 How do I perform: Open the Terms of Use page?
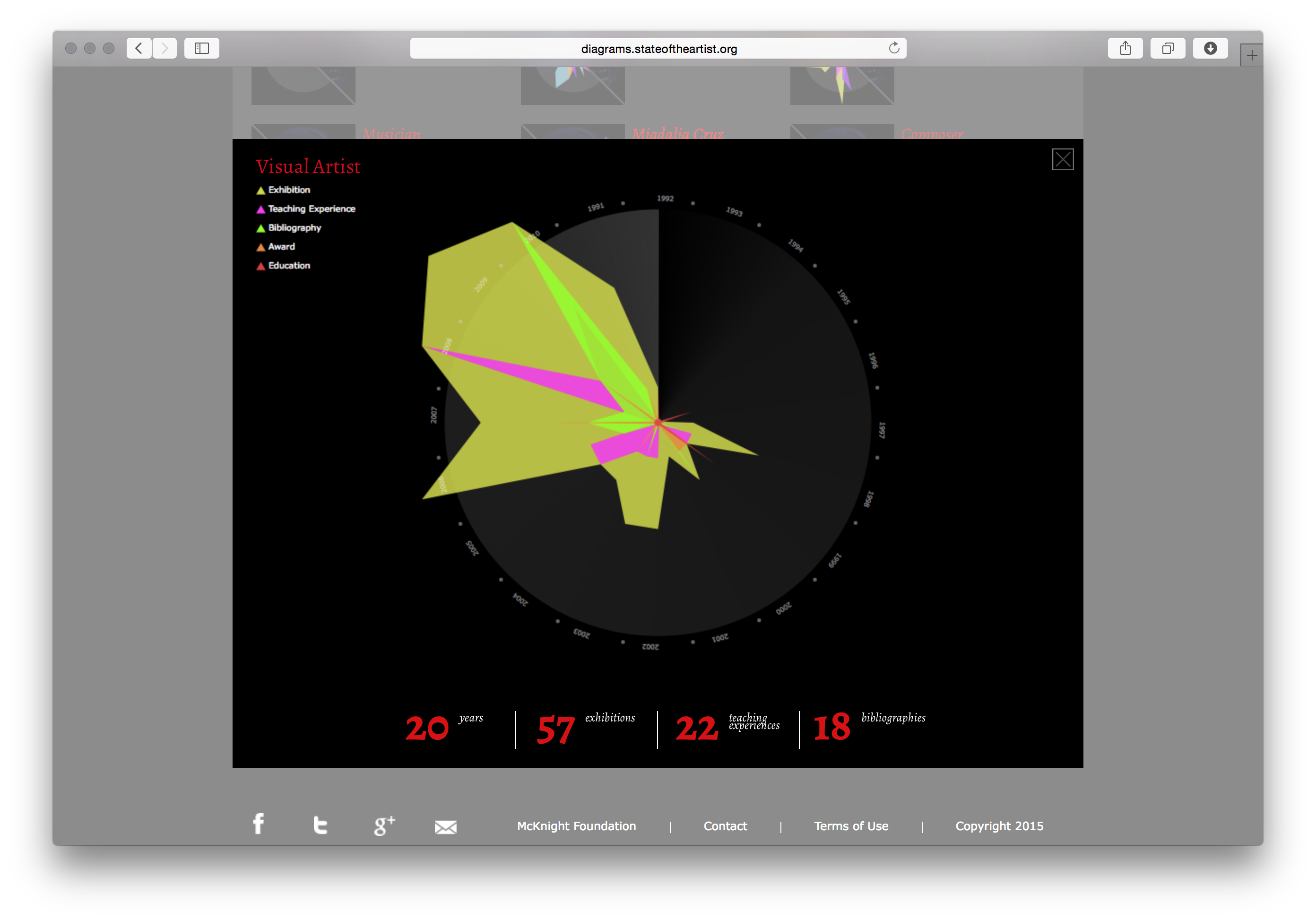pyautogui.click(x=851, y=826)
